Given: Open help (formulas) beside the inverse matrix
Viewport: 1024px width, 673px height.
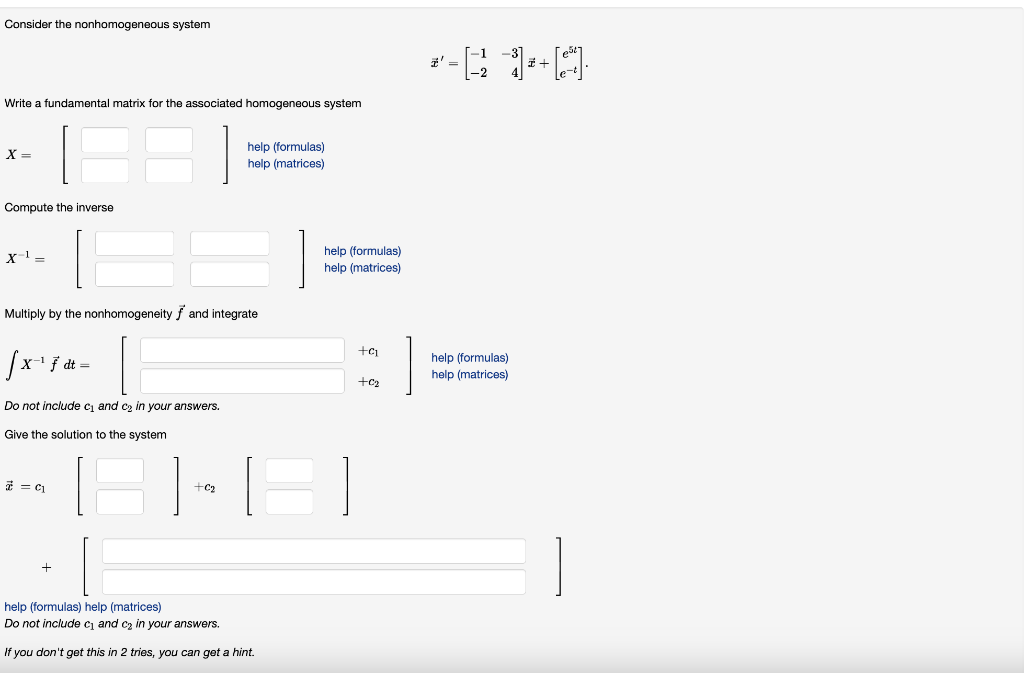Looking at the screenshot, I should tap(362, 251).
